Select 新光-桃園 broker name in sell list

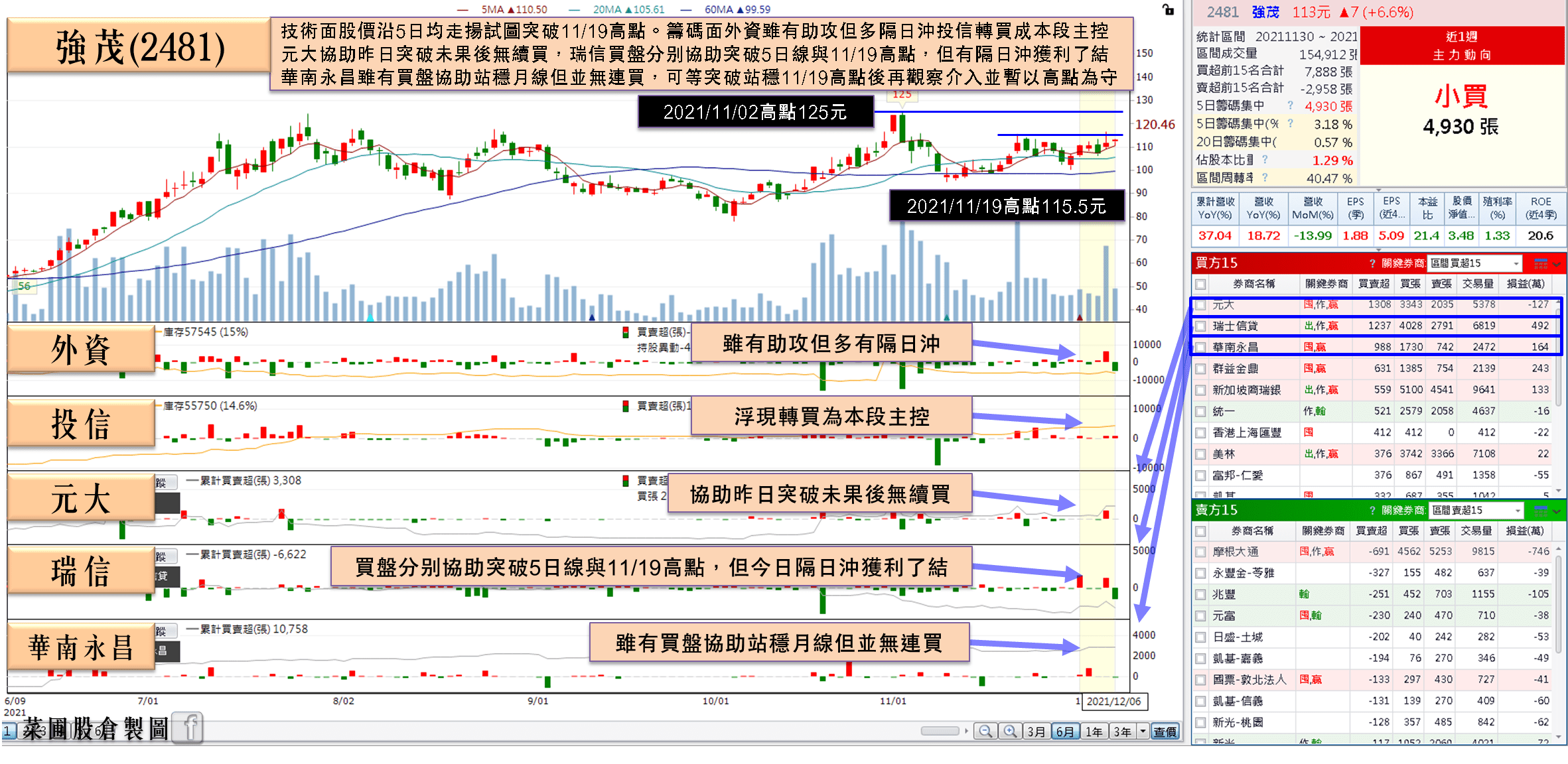1238,722
